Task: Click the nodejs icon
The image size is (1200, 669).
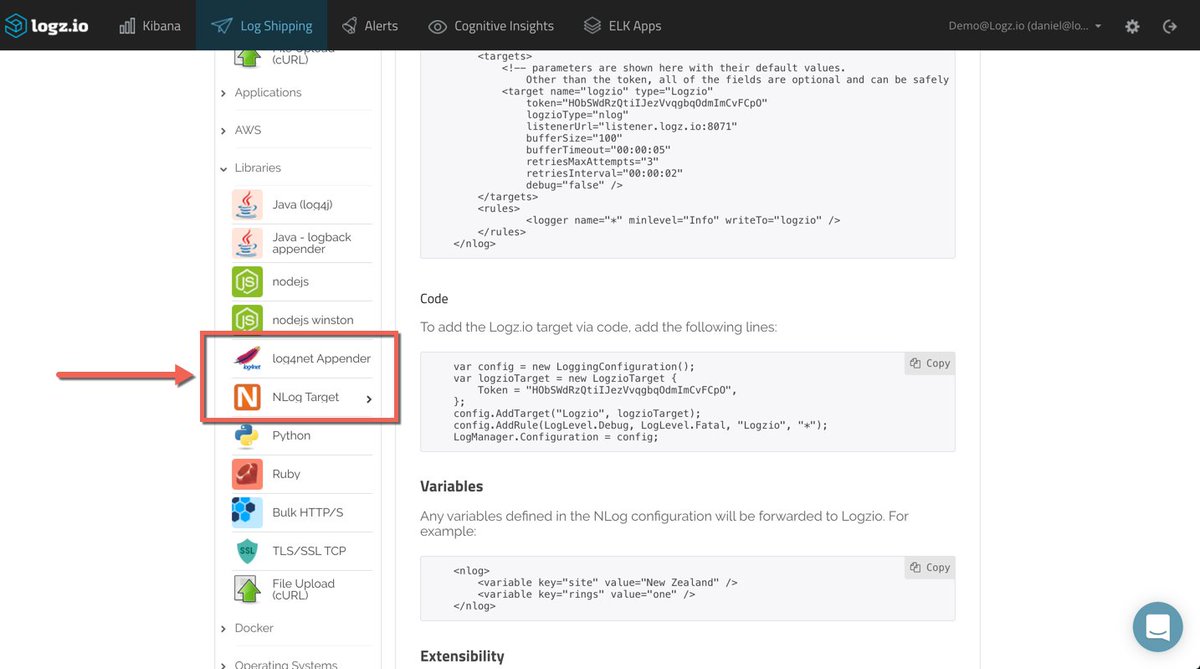Action: point(247,282)
